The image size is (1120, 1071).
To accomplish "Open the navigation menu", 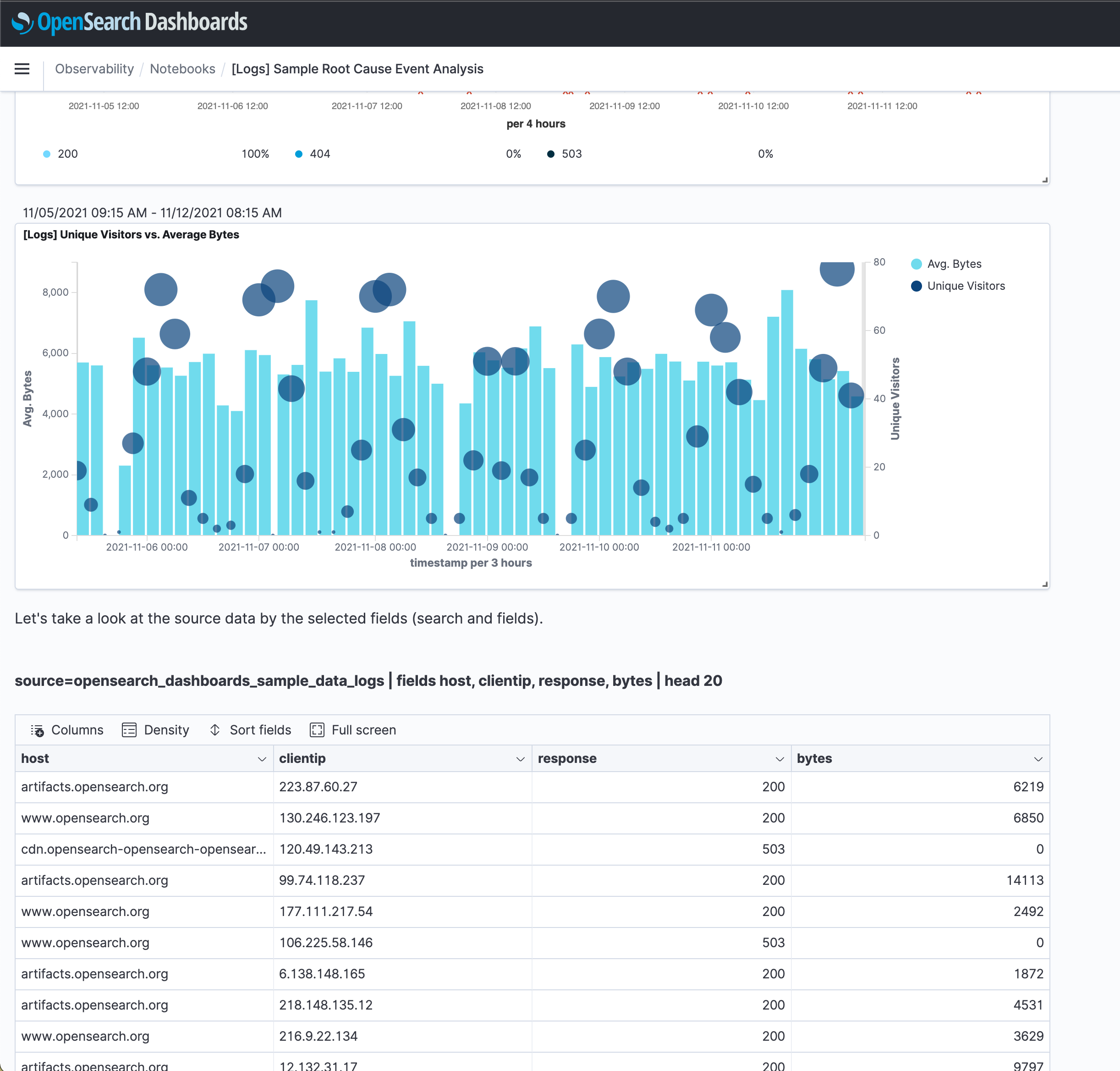I will 22,68.
